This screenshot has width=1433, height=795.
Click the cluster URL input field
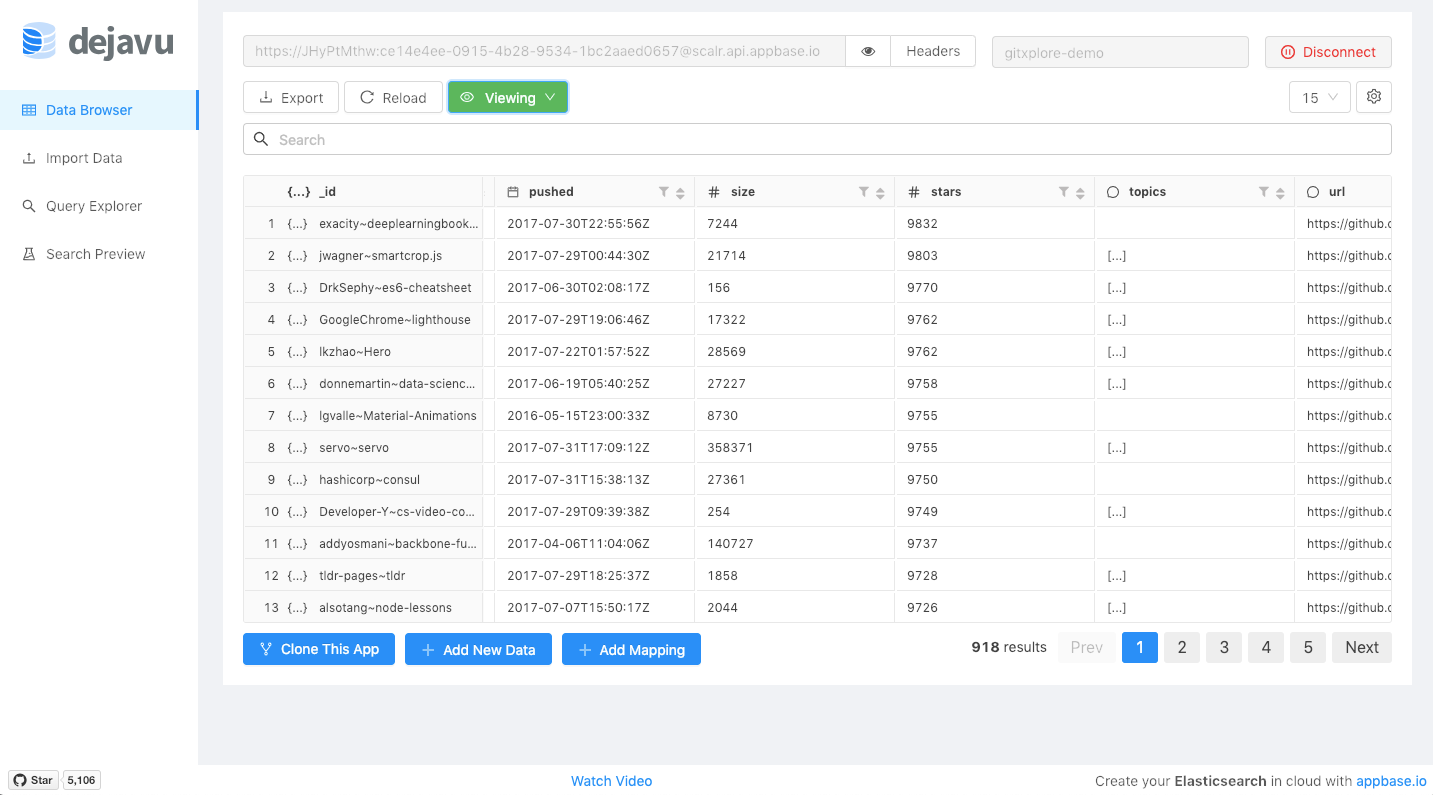click(x=544, y=51)
